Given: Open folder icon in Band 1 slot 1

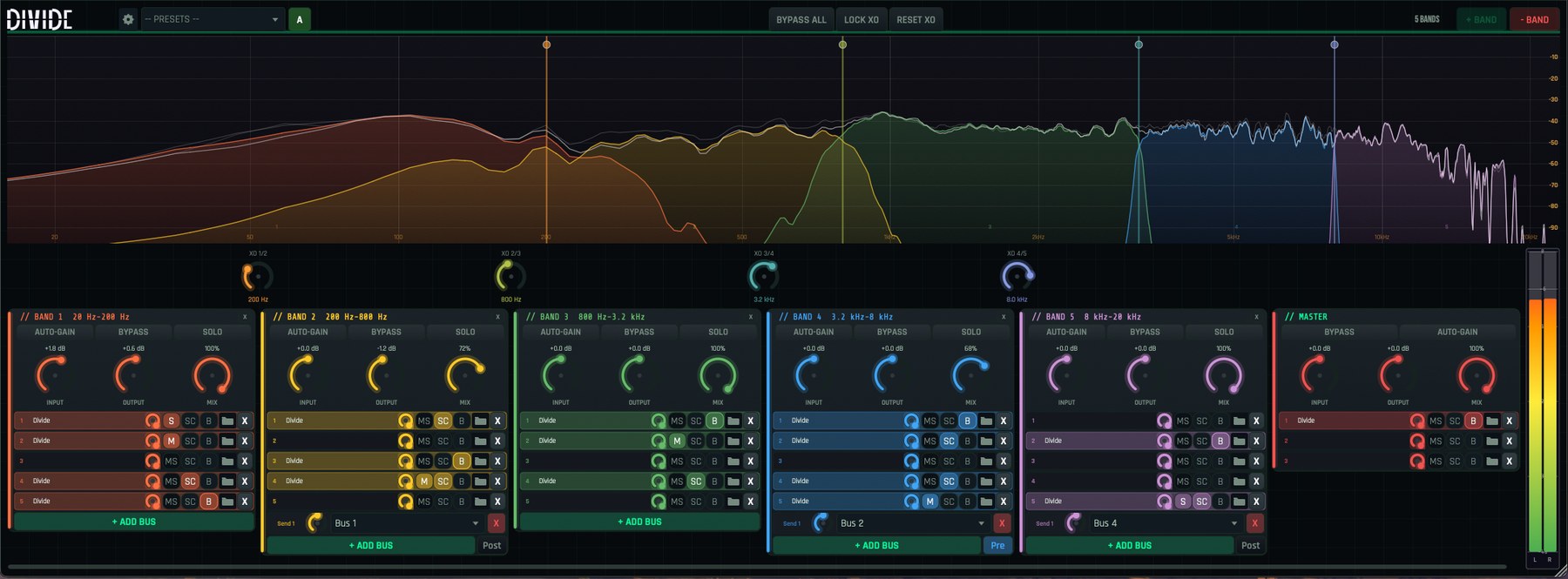Looking at the screenshot, I should [227, 421].
